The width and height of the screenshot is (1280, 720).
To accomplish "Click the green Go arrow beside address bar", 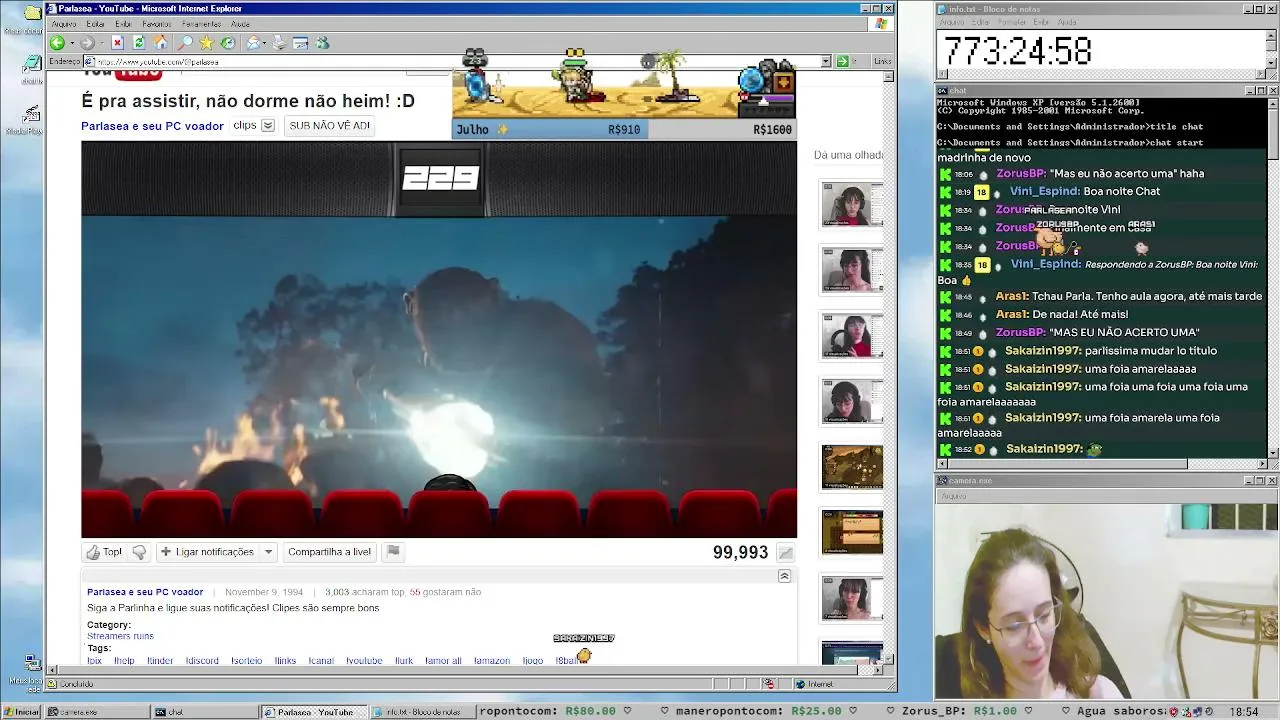I will click(x=842, y=61).
